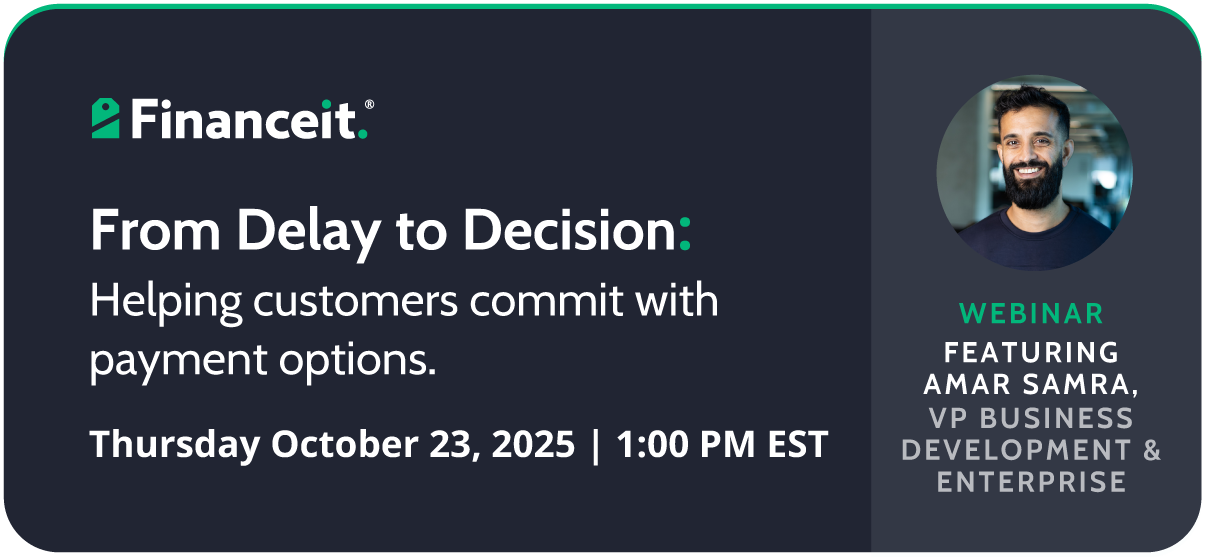The width and height of the screenshot is (1205, 557).
Task: Click the green WEBINAR label
Action: tap(1032, 313)
